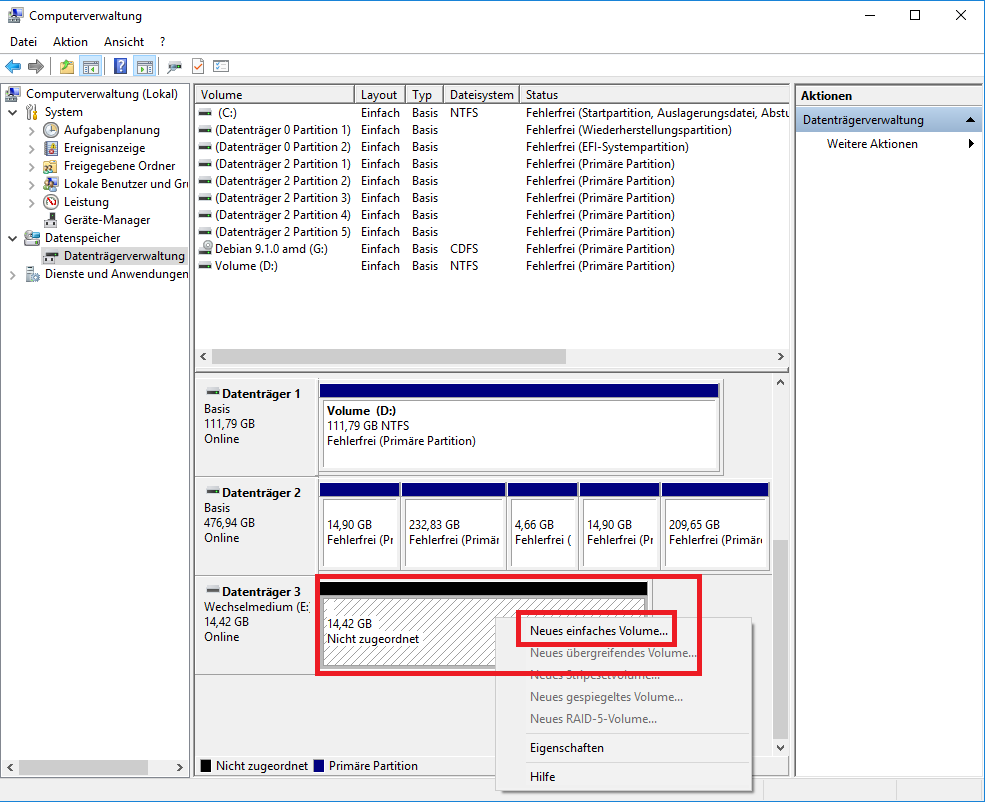
Task: Select Eigenschaften in the context menu
Action: coord(566,748)
